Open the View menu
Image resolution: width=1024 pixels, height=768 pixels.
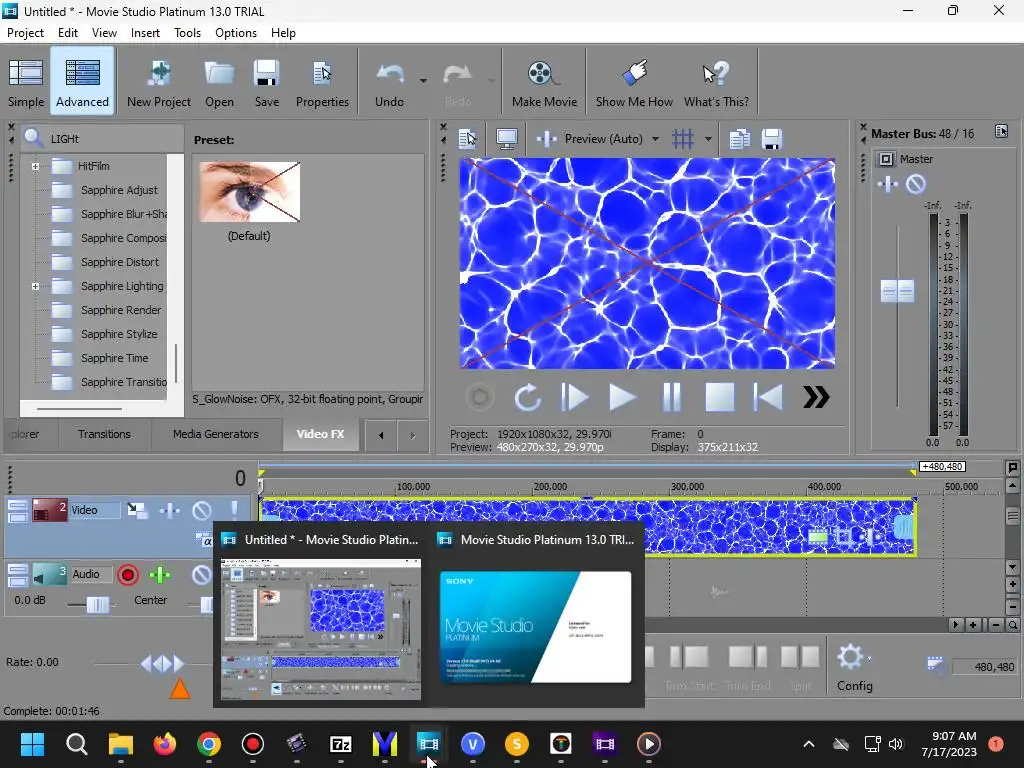pos(104,33)
